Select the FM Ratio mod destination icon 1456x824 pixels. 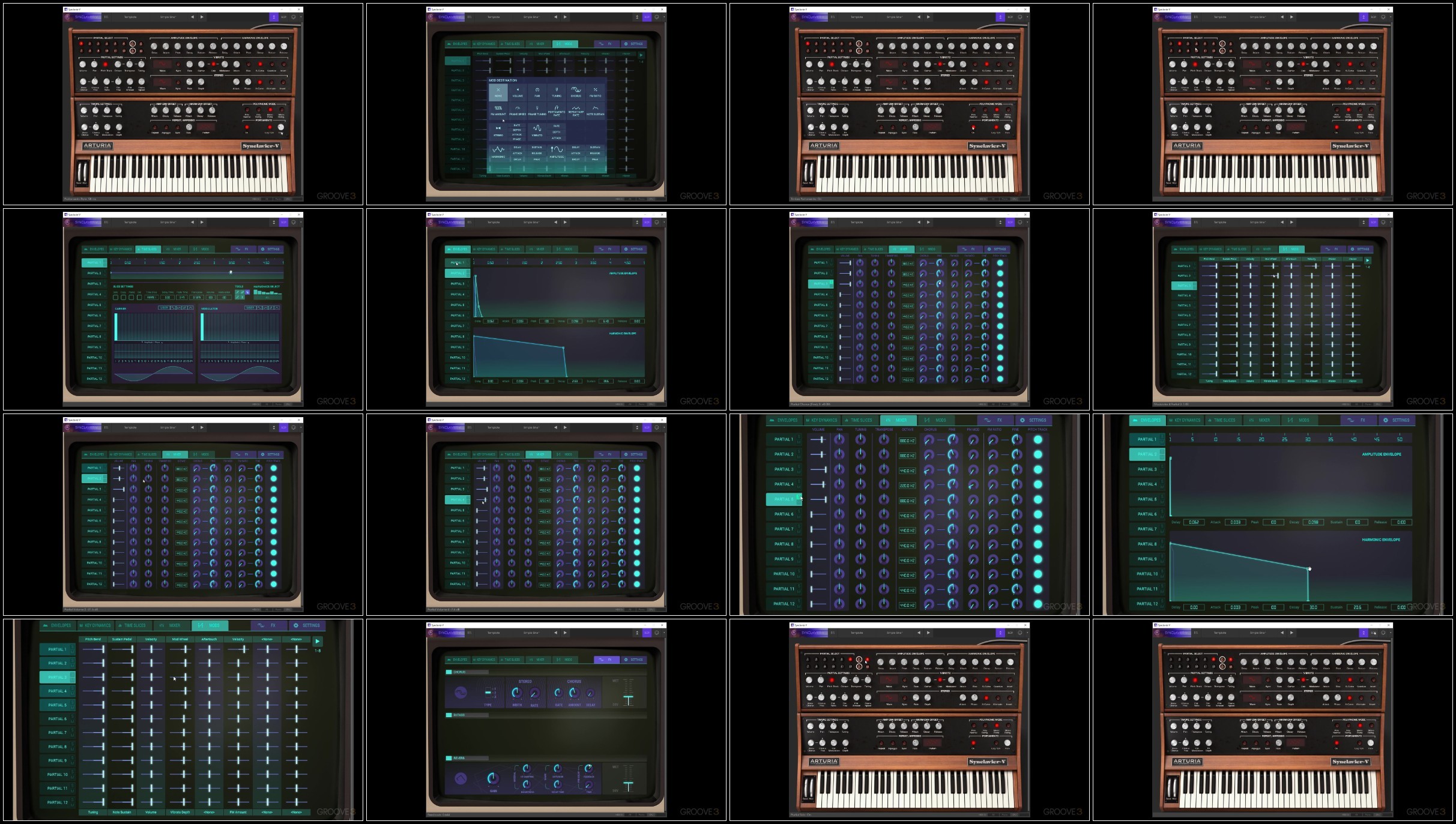pyautogui.click(x=595, y=91)
